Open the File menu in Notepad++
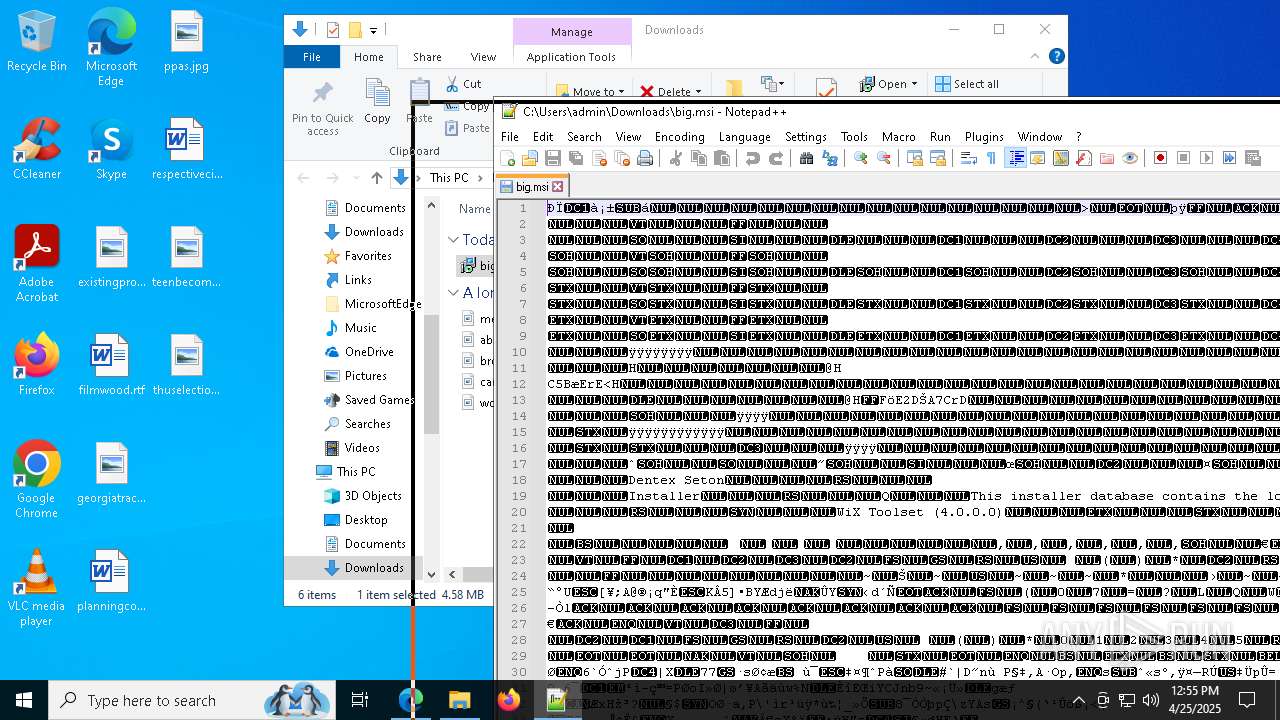The image size is (1280, 720). 510,137
